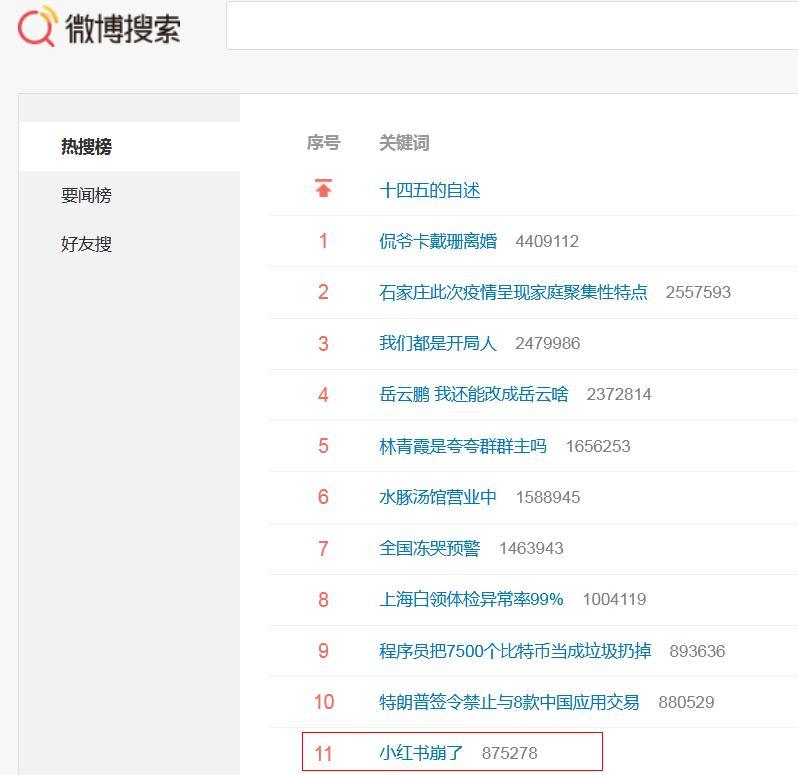Open topic 林青霞是夸夸群群主吗

[463, 446]
